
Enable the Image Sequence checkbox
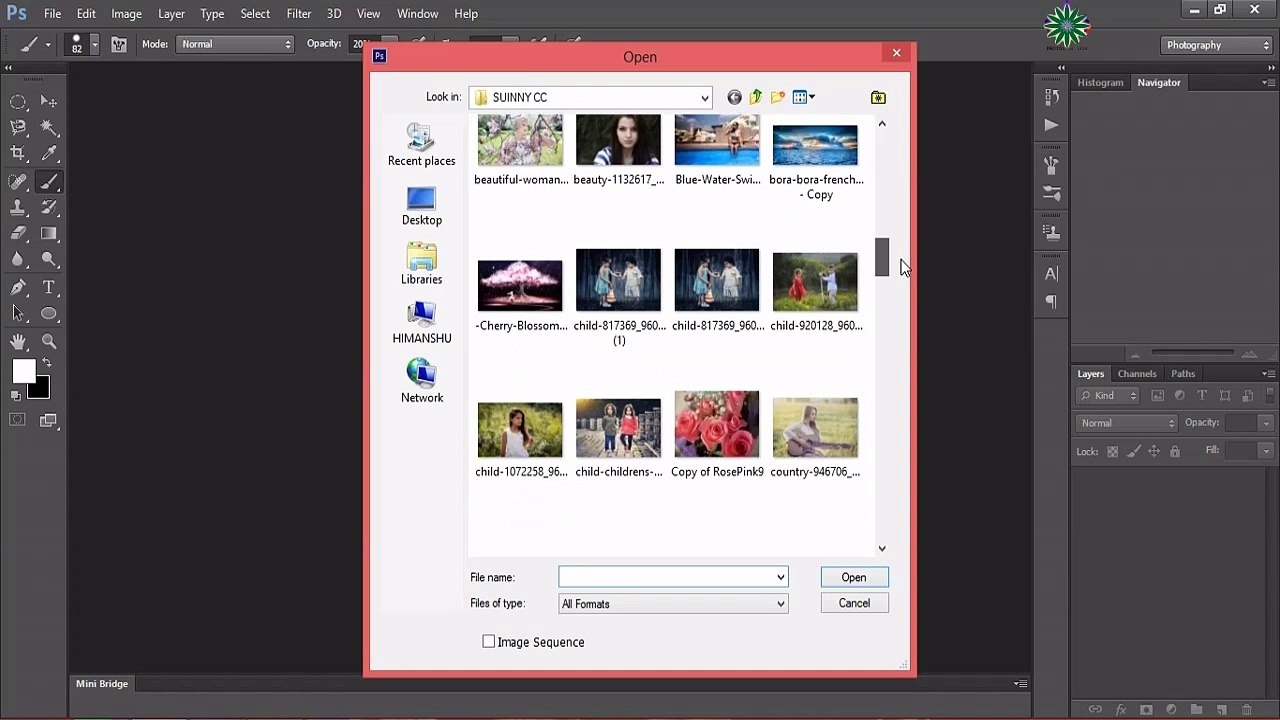point(489,642)
